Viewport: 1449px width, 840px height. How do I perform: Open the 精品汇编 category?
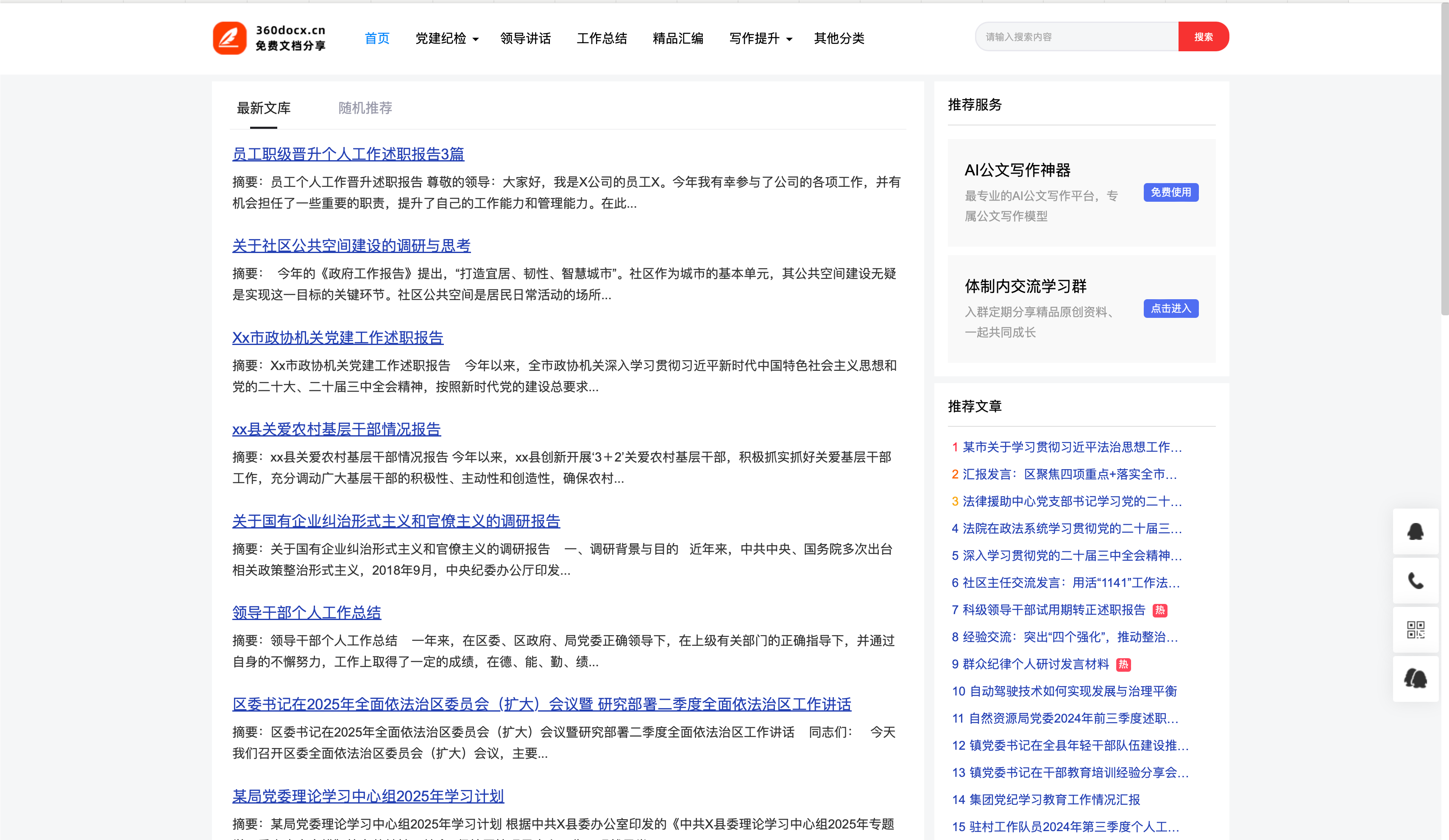click(677, 38)
